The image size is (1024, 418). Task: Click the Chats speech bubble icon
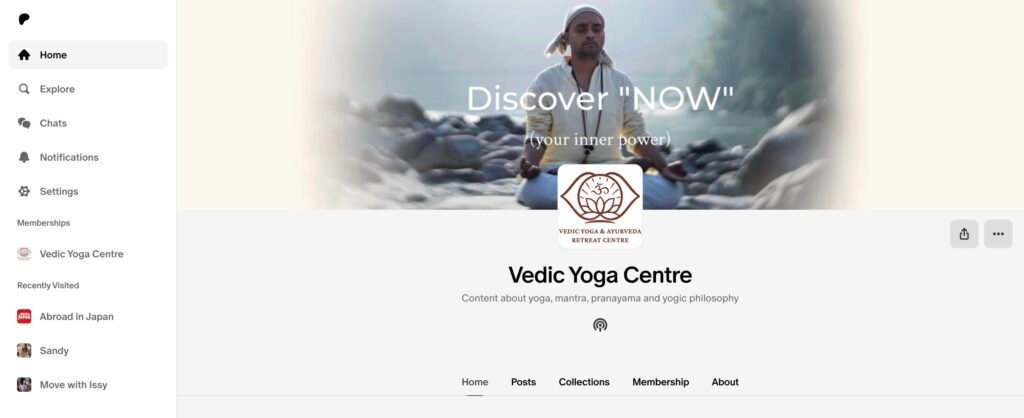point(24,123)
